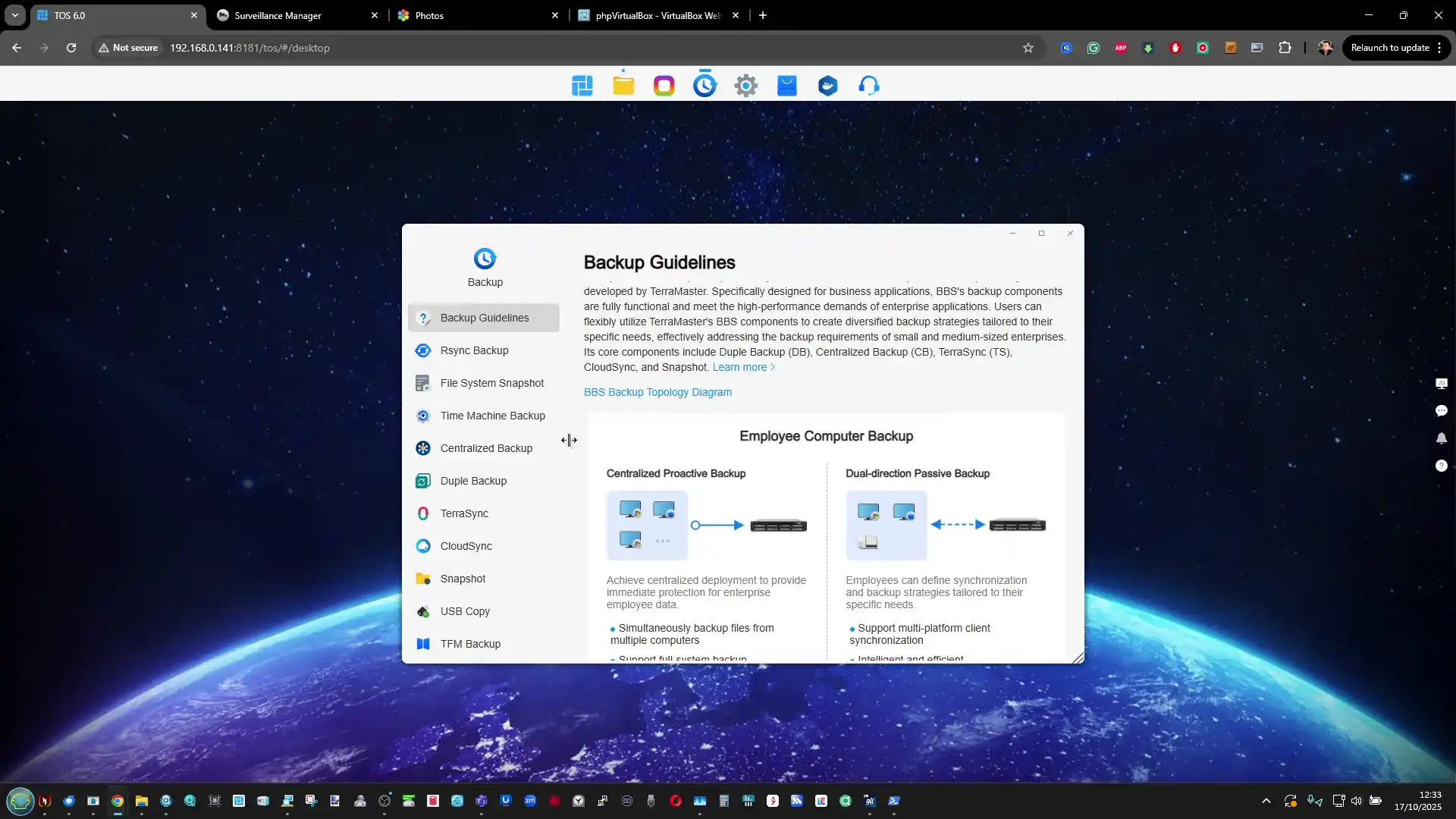
Task: Open the chat bubble icon on right edge
Action: pyautogui.click(x=1441, y=411)
